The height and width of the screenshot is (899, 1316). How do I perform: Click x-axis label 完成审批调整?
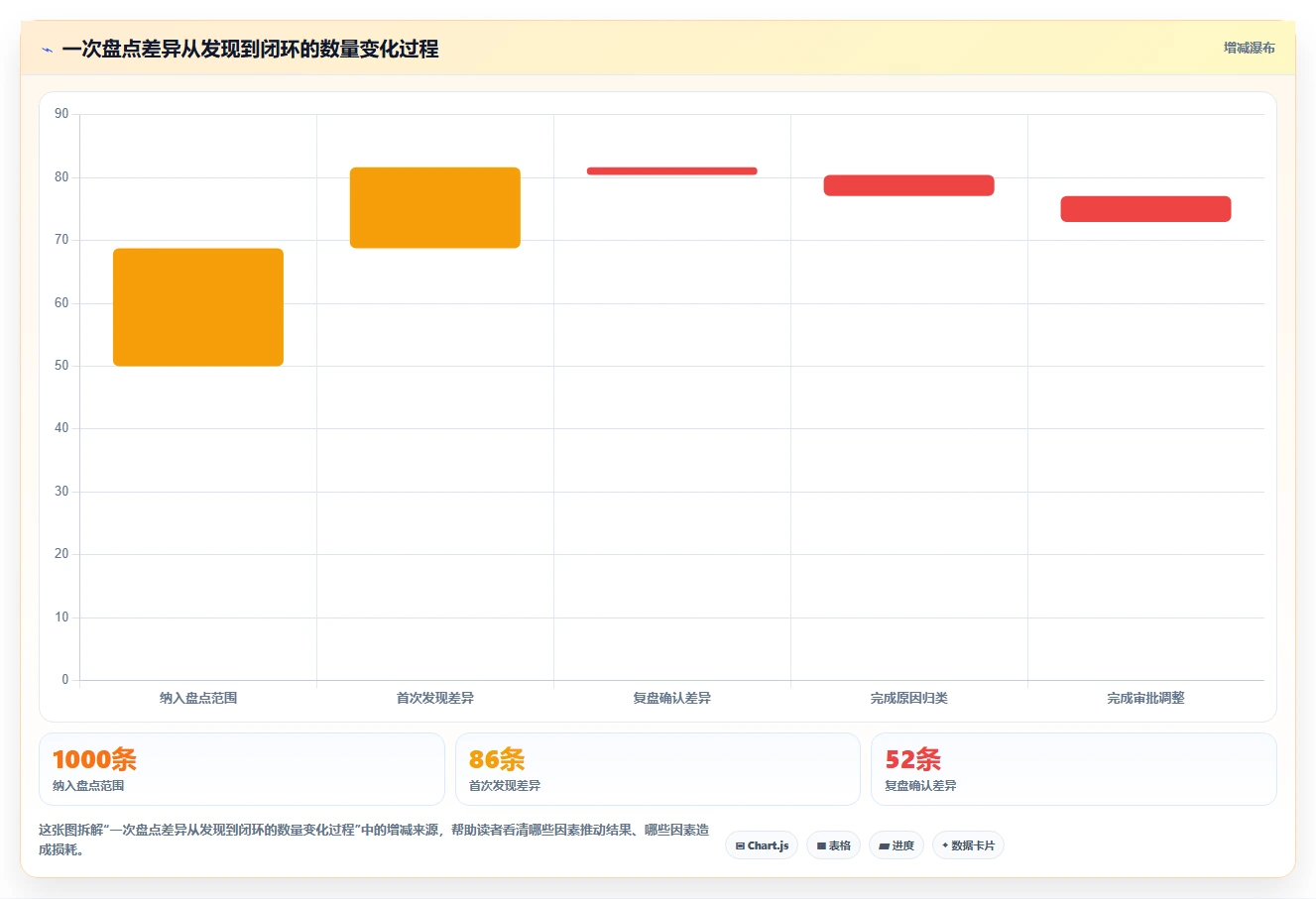pos(1145,698)
